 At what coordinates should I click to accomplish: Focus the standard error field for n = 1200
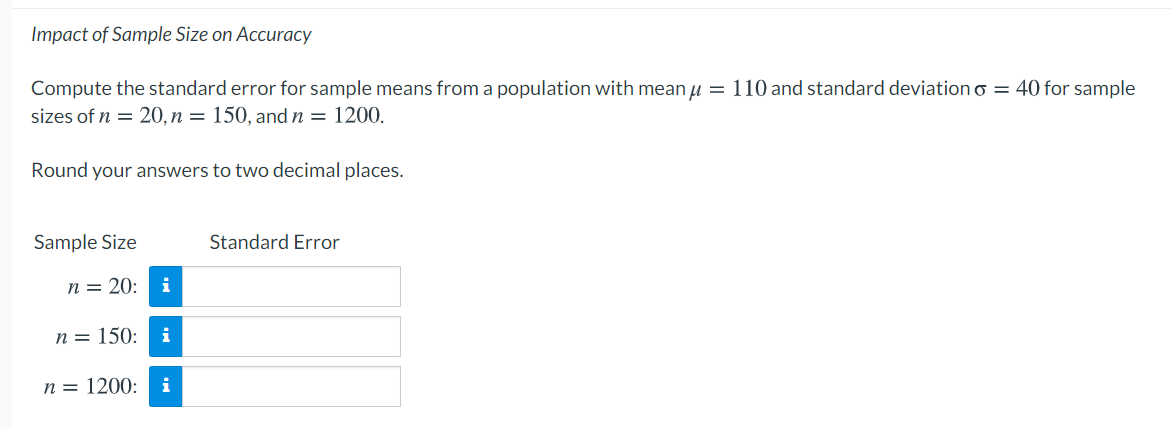[x=291, y=386]
